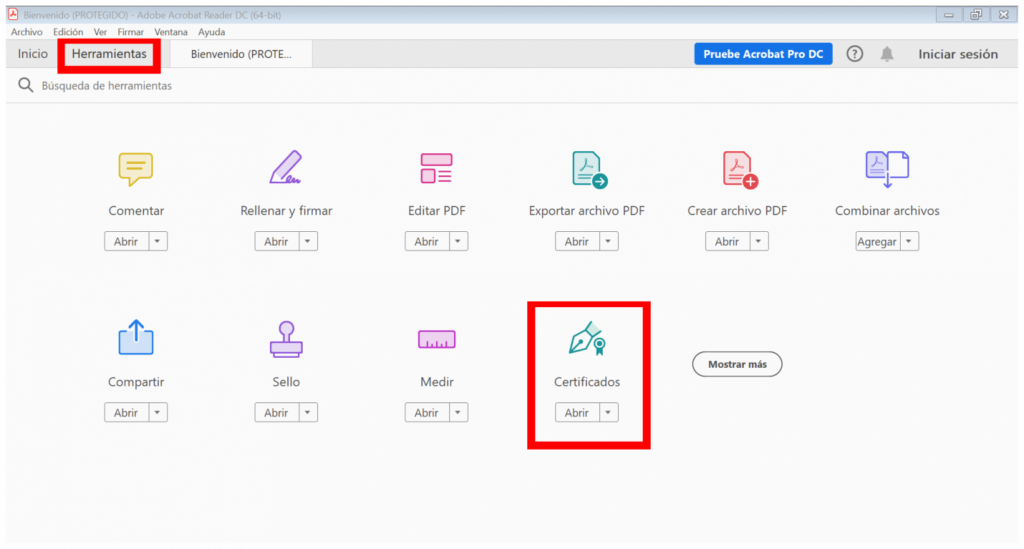Image resolution: width=1024 pixels, height=549 pixels.
Task: Open the Ayuda menu
Action: click(212, 32)
